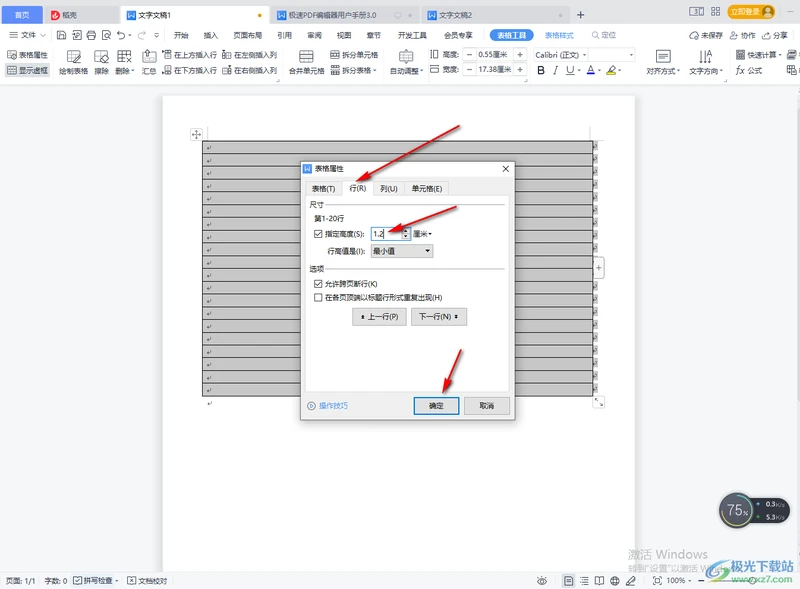Click 在左侧插入列 insert column left

[249, 55]
